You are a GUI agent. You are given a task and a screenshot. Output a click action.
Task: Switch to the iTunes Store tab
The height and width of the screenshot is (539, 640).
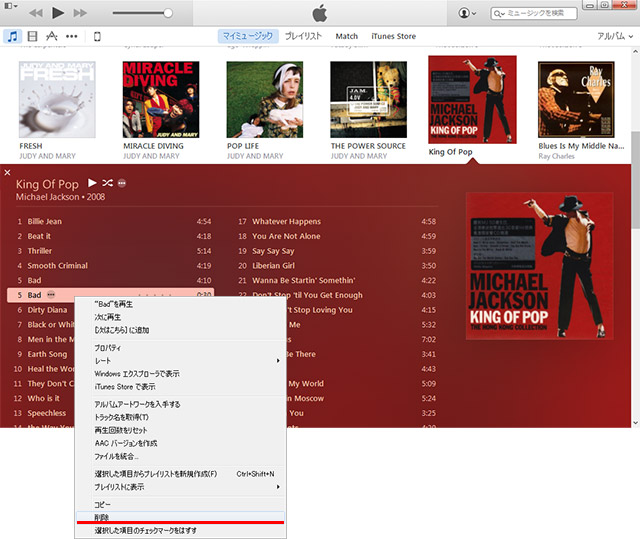[393, 36]
